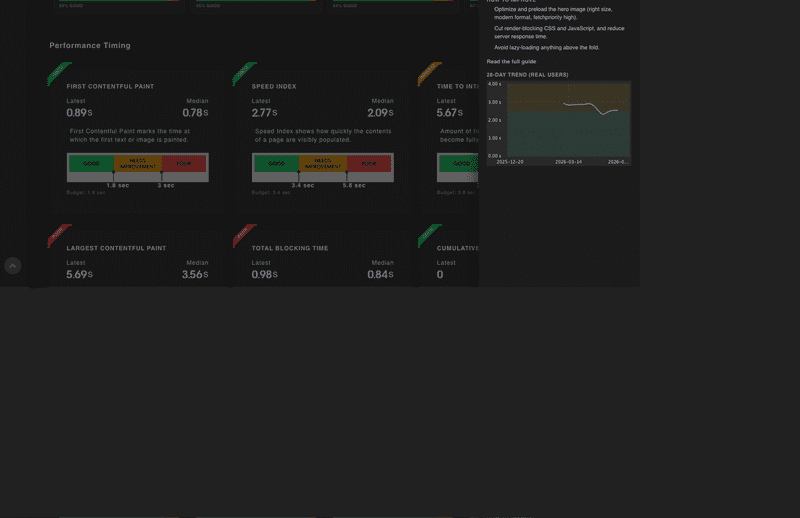Click the Poor segment in Speed Index scale
Screen dimensions: 800x518
coord(369,164)
